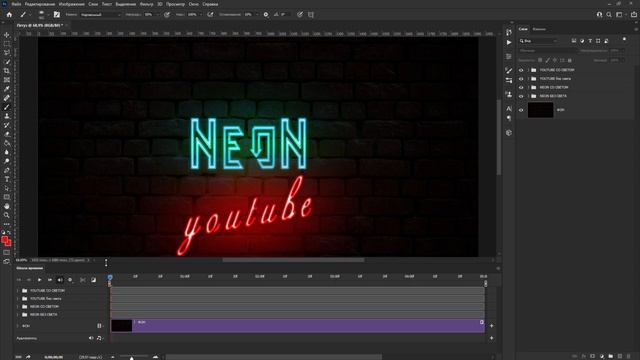Select the Hand tool
640x360 pixels.
(x=7, y=206)
